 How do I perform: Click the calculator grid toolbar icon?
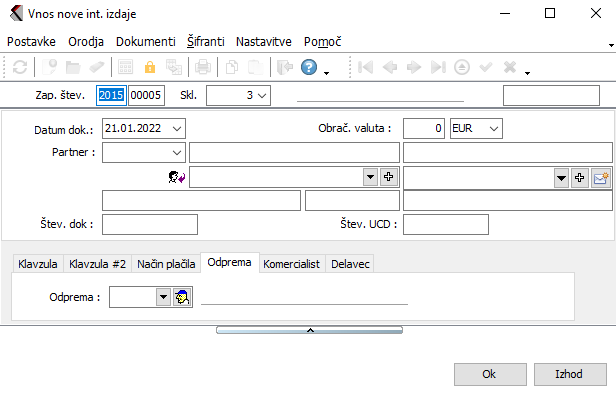click(x=126, y=67)
